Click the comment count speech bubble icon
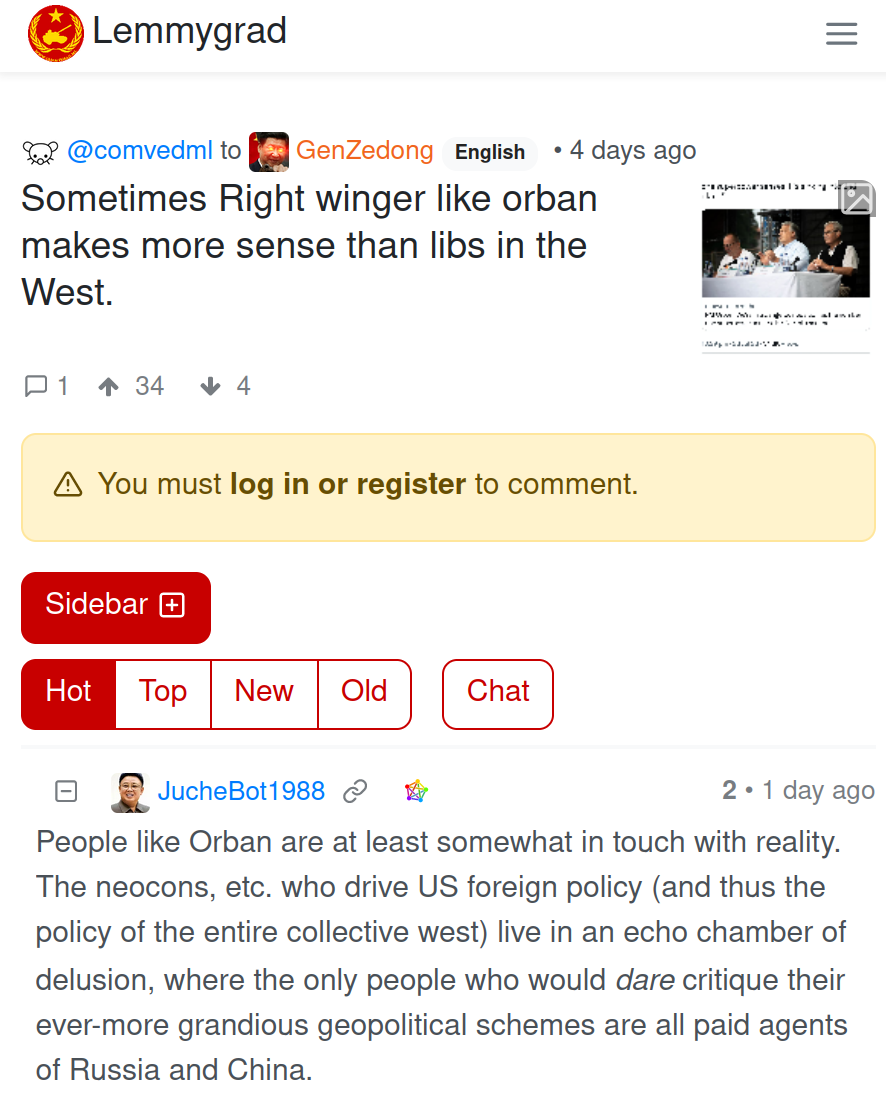 coord(35,386)
